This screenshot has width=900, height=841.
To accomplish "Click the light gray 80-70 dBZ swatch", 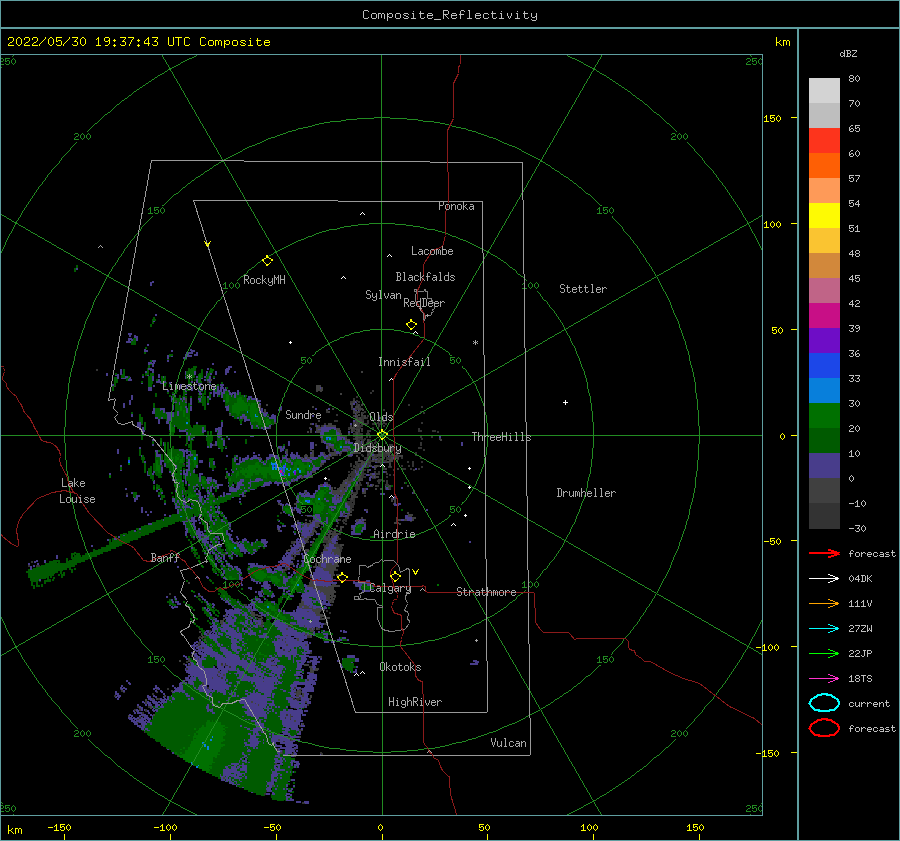I will (x=824, y=91).
